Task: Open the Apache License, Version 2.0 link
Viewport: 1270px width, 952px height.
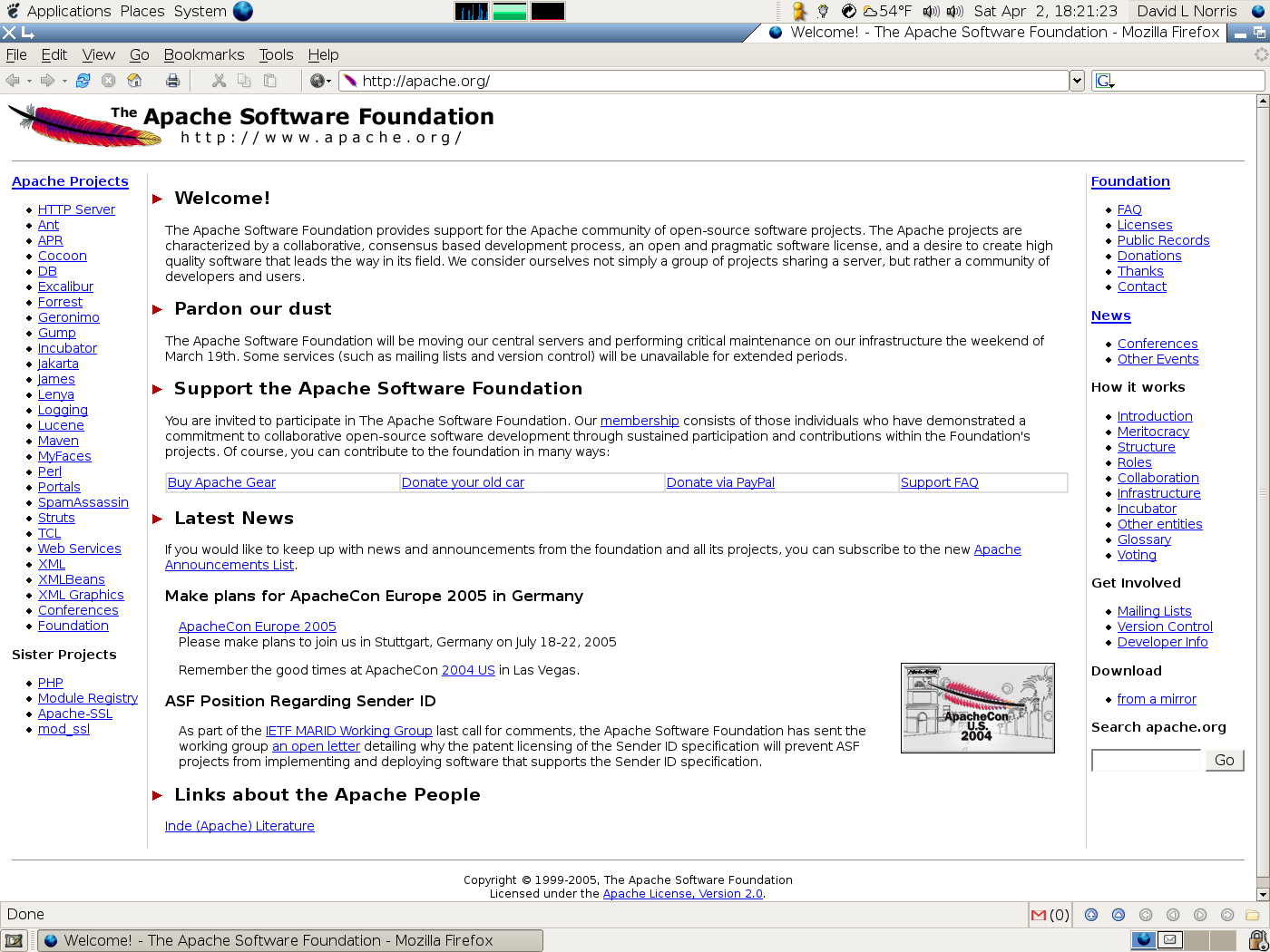Action: (683, 893)
